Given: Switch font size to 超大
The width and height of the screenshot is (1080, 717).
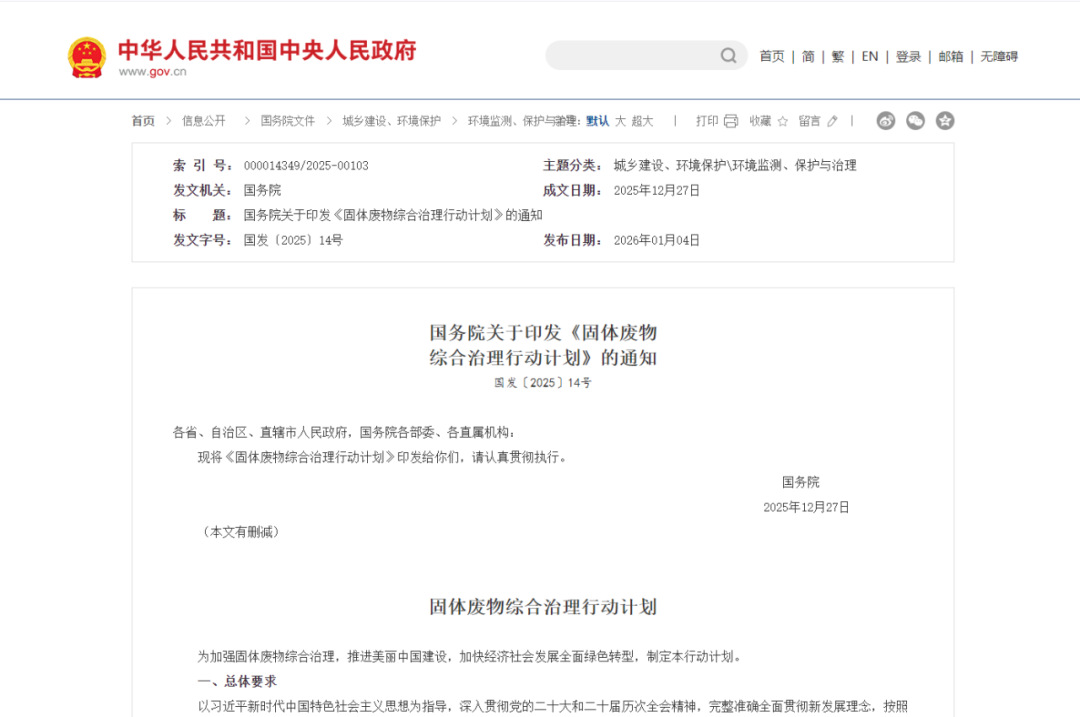Looking at the screenshot, I should tap(642, 120).
